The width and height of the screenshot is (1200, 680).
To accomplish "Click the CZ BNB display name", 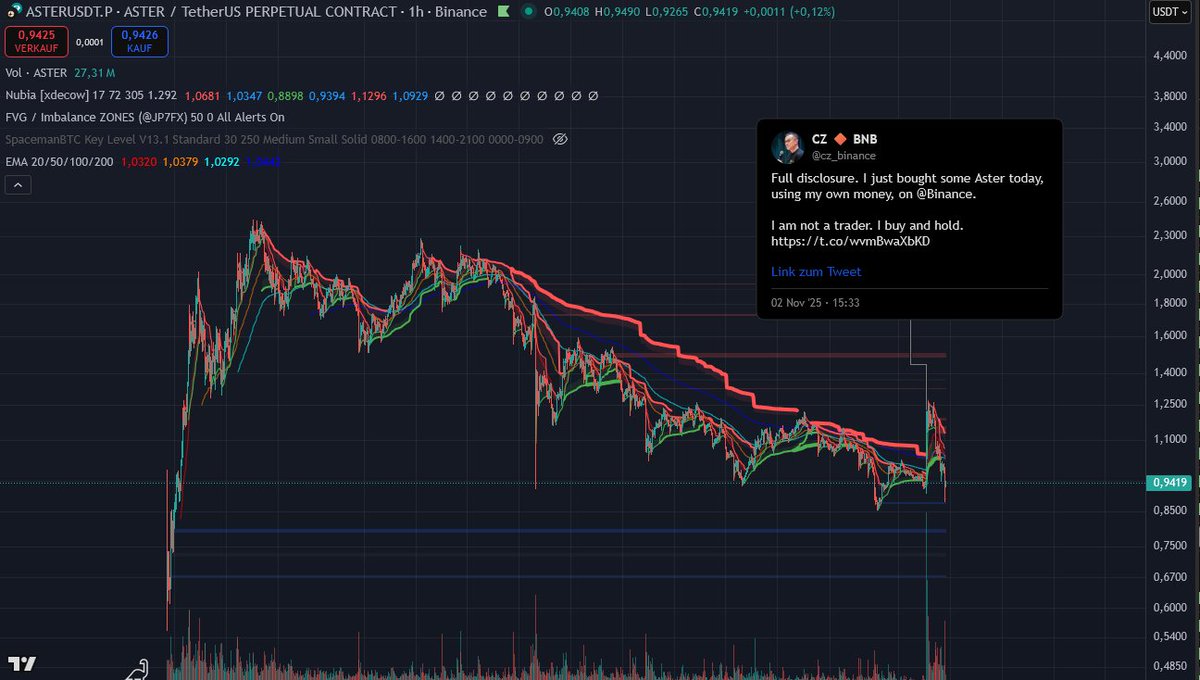I will [x=844, y=139].
